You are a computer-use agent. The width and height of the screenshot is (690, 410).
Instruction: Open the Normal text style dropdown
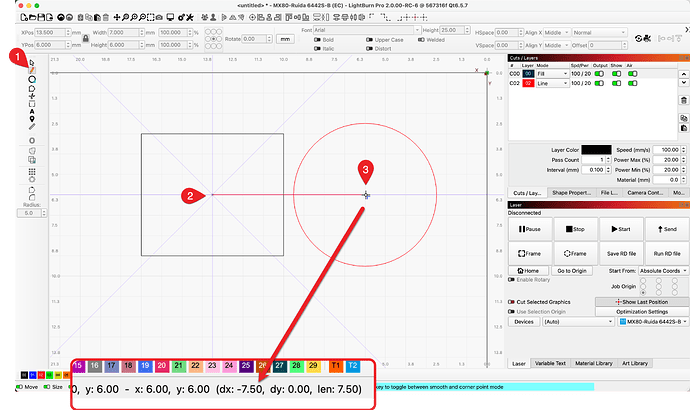[599, 33]
